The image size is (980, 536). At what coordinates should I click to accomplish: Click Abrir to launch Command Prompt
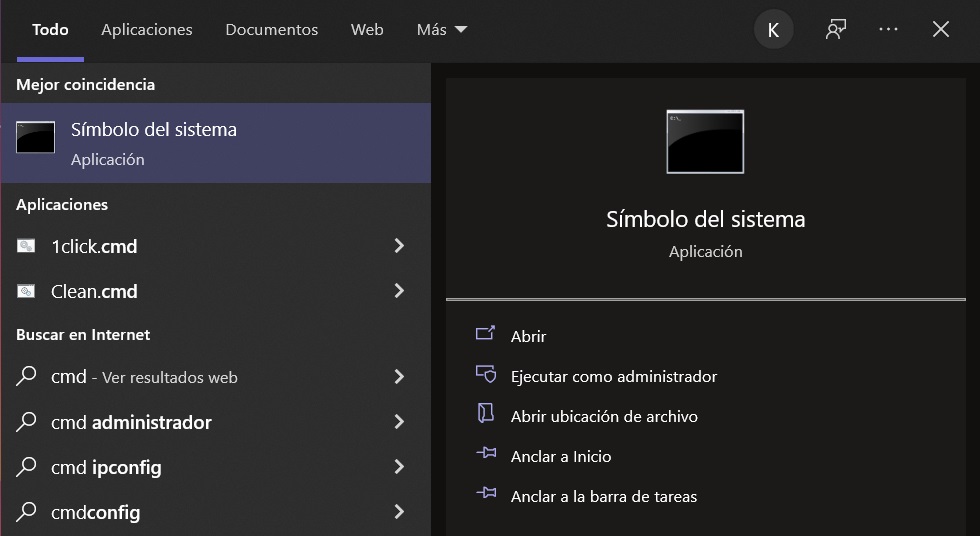[528, 337]
